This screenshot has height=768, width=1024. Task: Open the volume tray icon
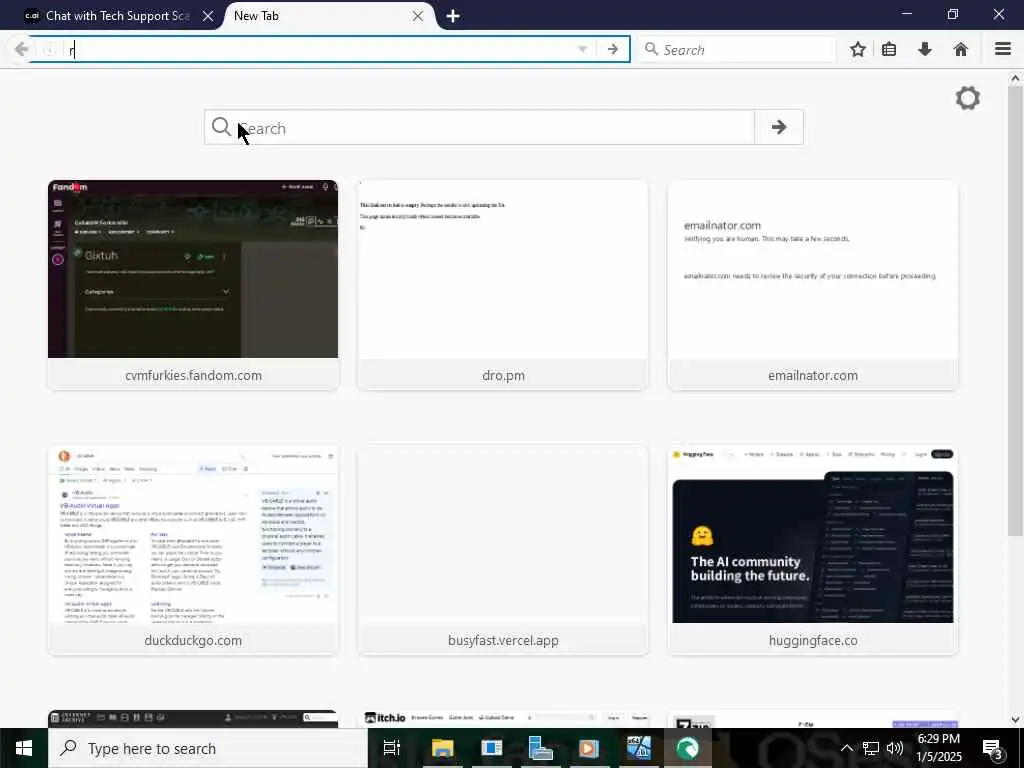tap(895, 748)
